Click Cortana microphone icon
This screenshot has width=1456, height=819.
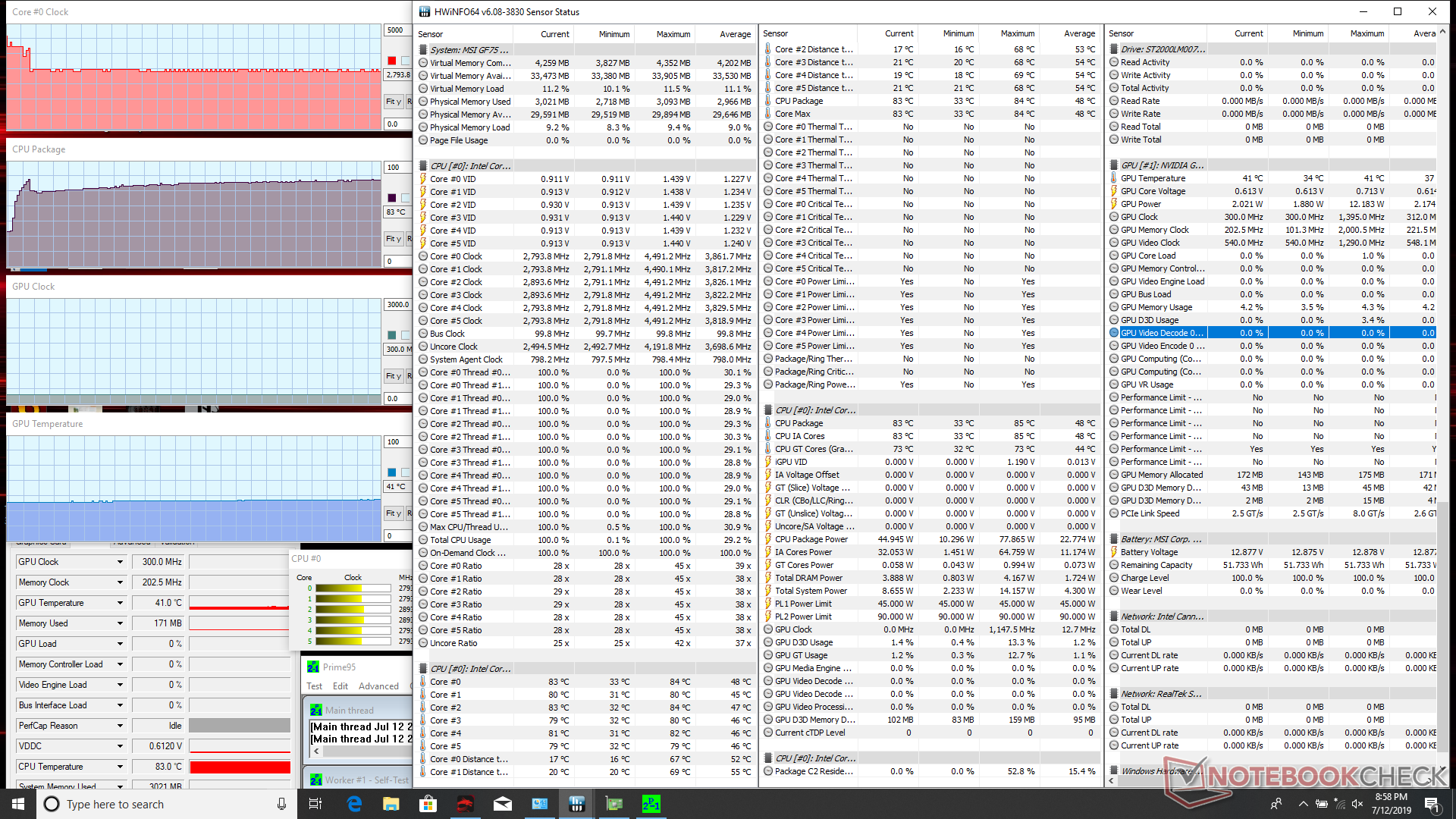click(x=281, y=804)
